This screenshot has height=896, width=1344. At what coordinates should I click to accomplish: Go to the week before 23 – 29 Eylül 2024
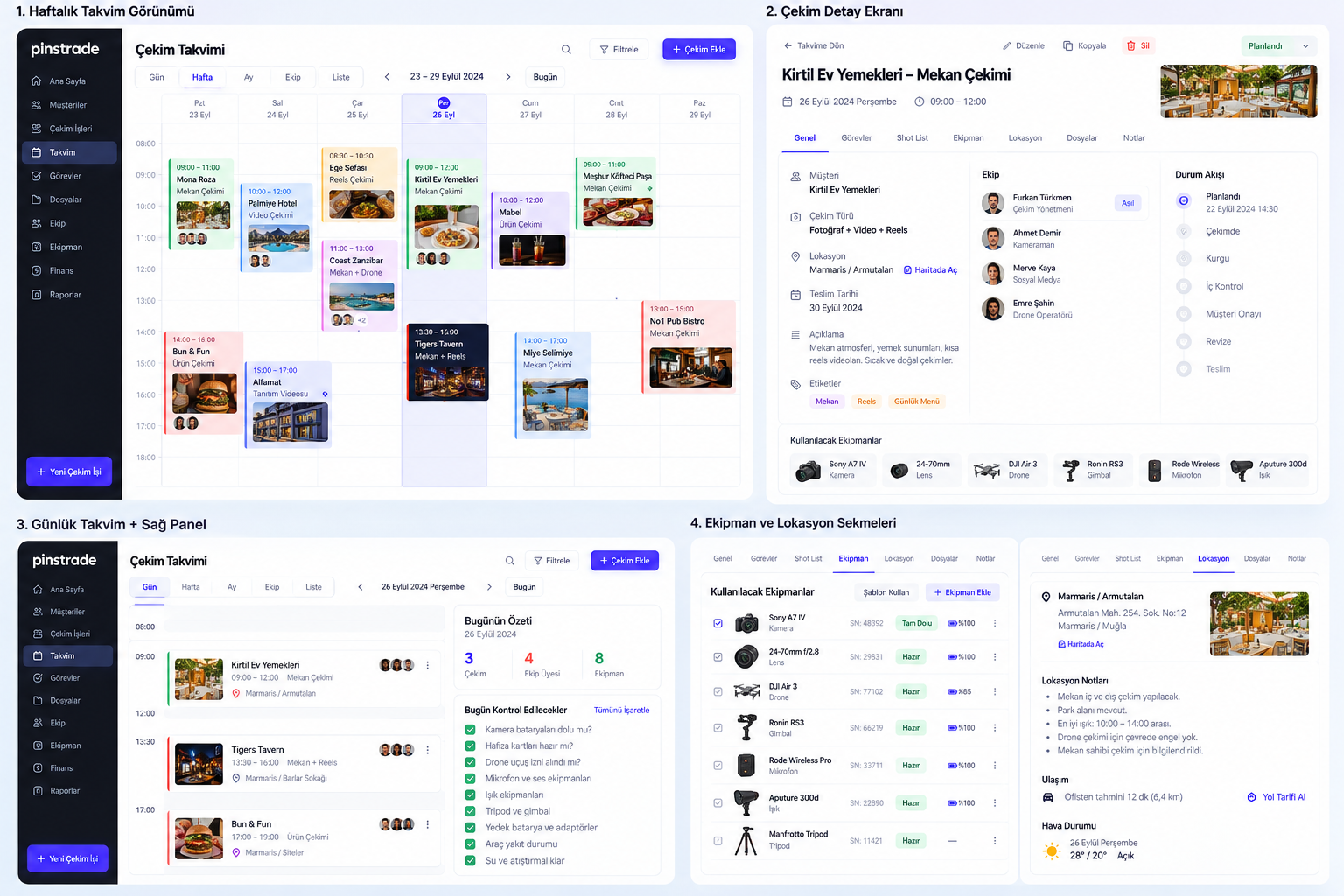tap(387, 77)
